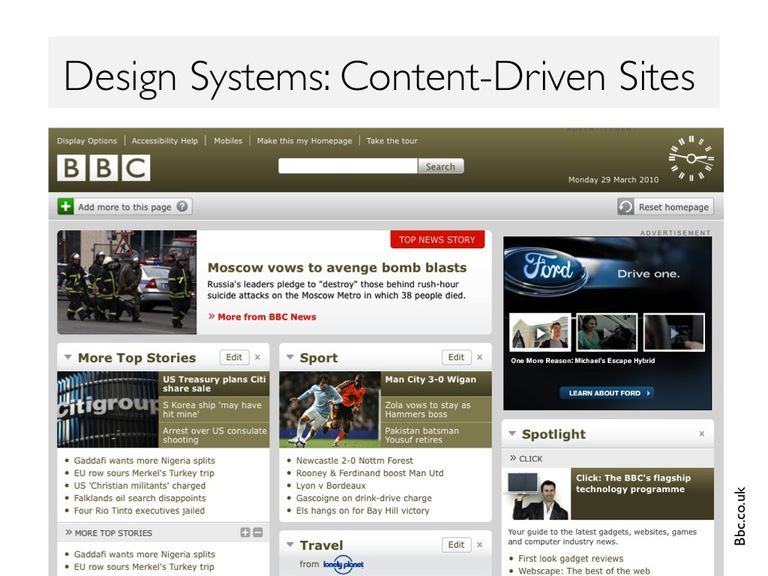Open Arrest over US consulate shooting
768x576 pixels.
pos(214,435)
